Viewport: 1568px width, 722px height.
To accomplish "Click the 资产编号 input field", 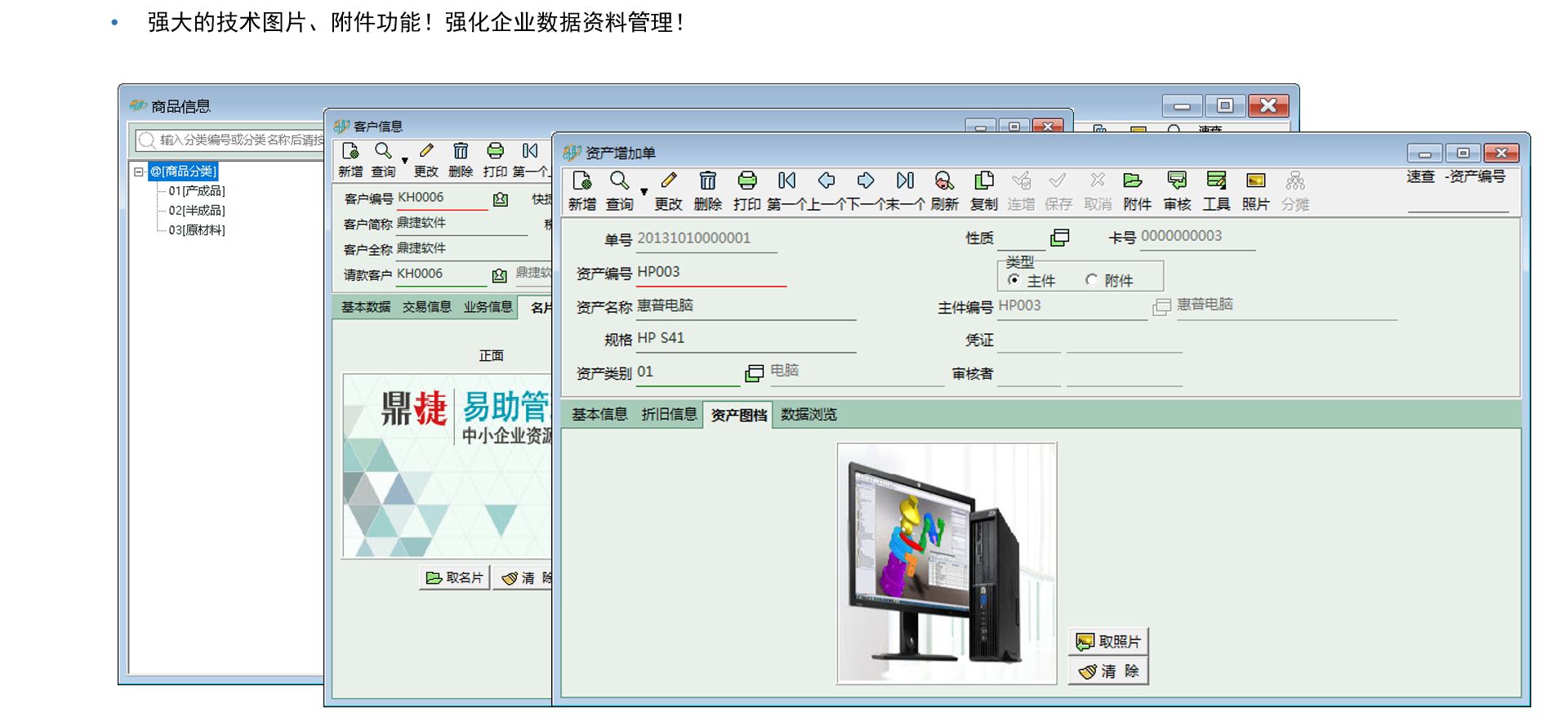I will click(x=710, y=273).
